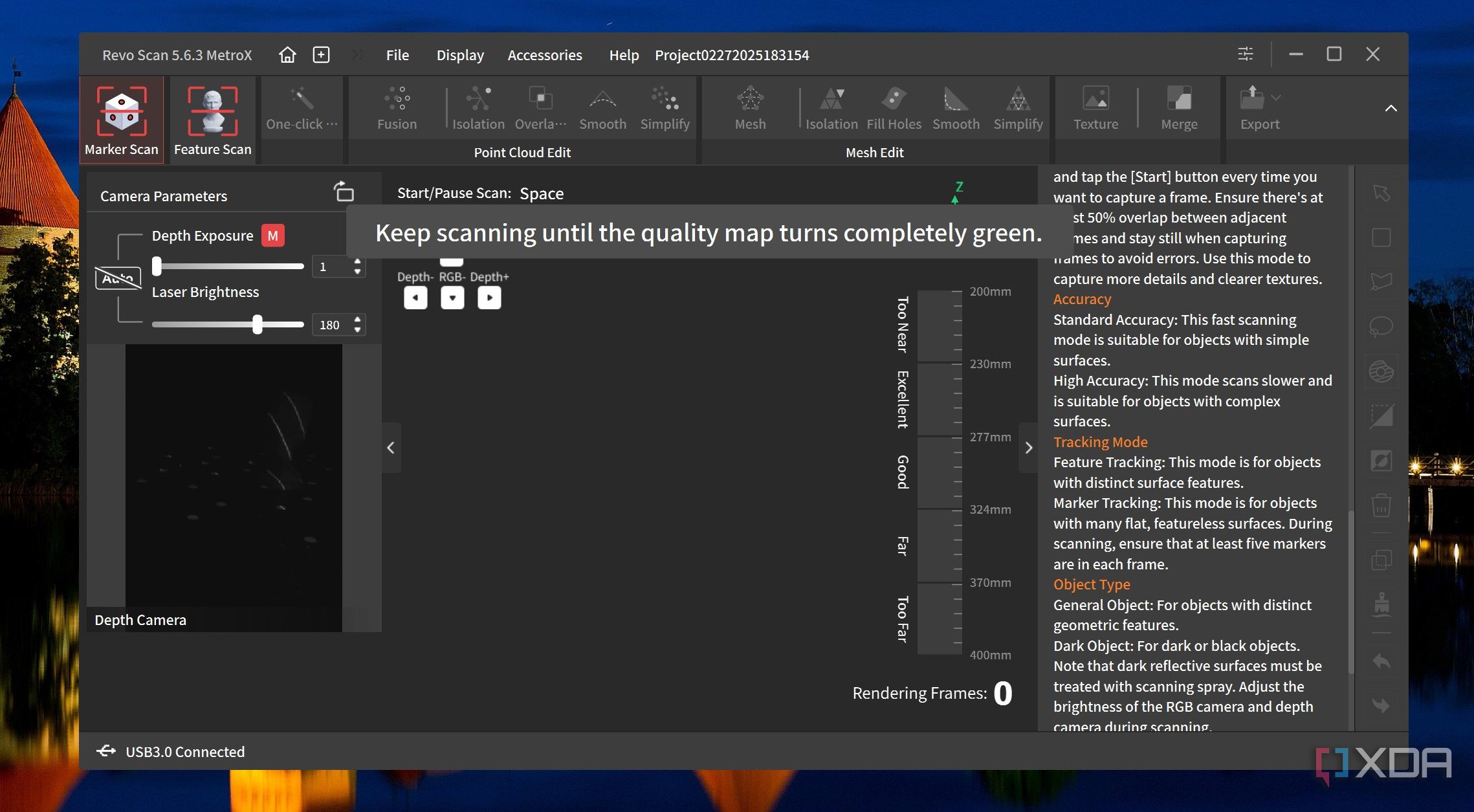Open the Export dropdown arrow

click(x=1276, y=98)
